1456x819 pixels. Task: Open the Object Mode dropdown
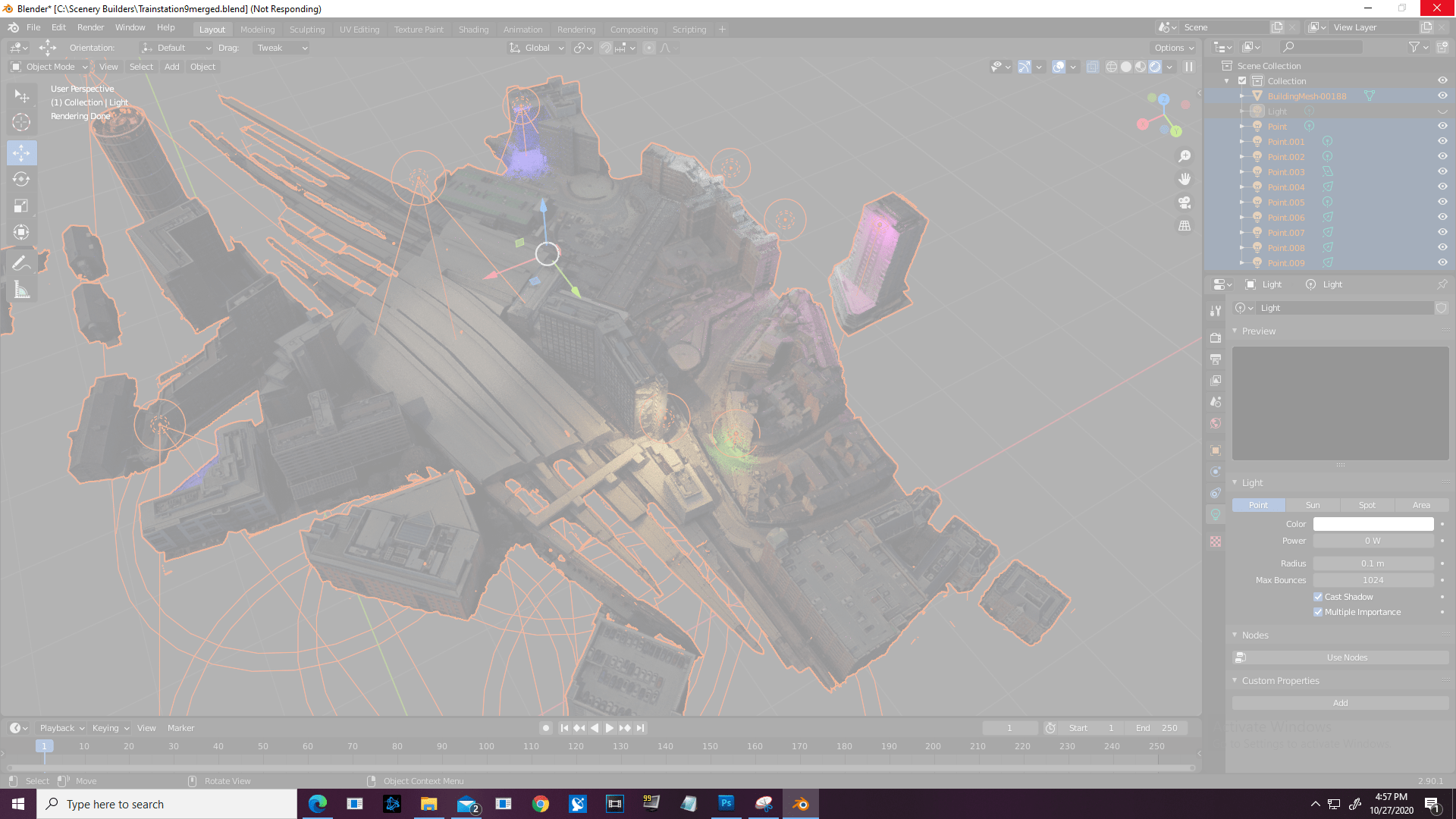[x=50, y=67]
